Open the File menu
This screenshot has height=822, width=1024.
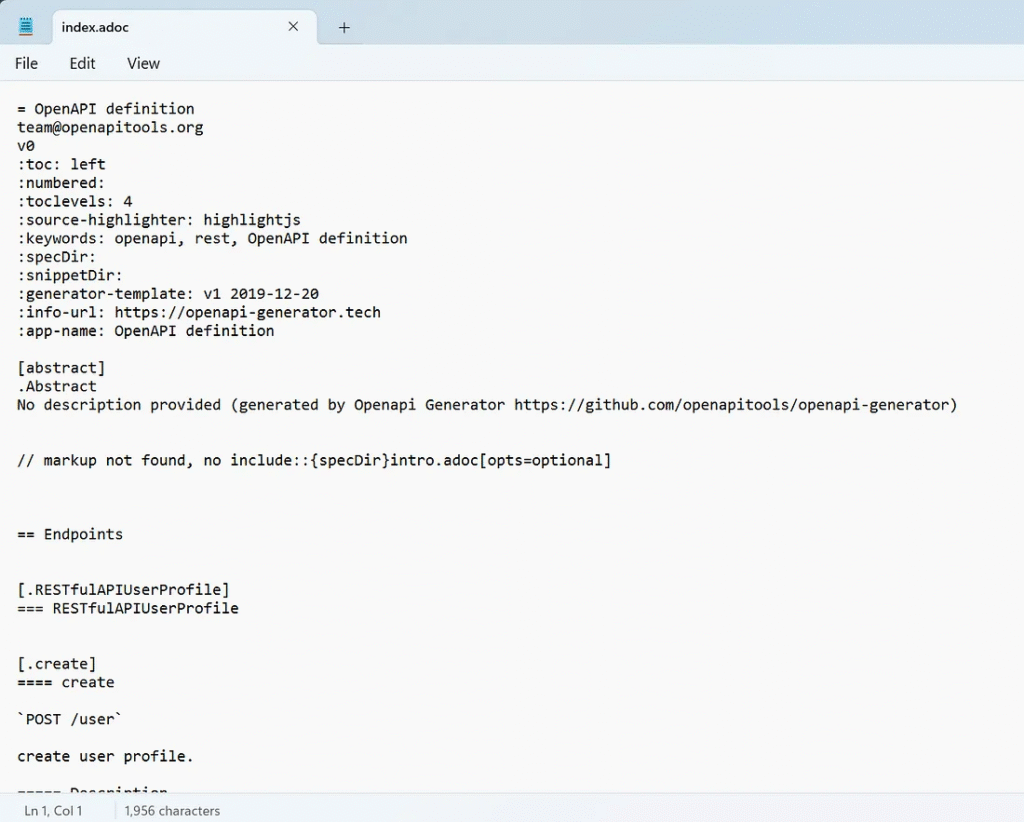point(26,63)
